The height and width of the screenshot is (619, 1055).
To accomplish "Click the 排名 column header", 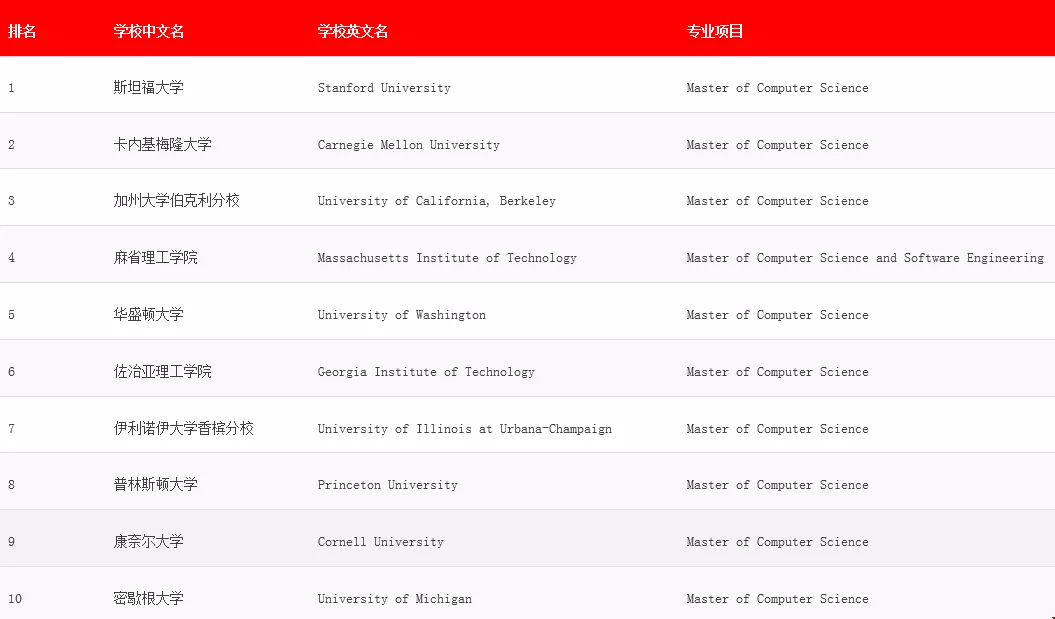I will pyautogui.click(x=22, y=31).
